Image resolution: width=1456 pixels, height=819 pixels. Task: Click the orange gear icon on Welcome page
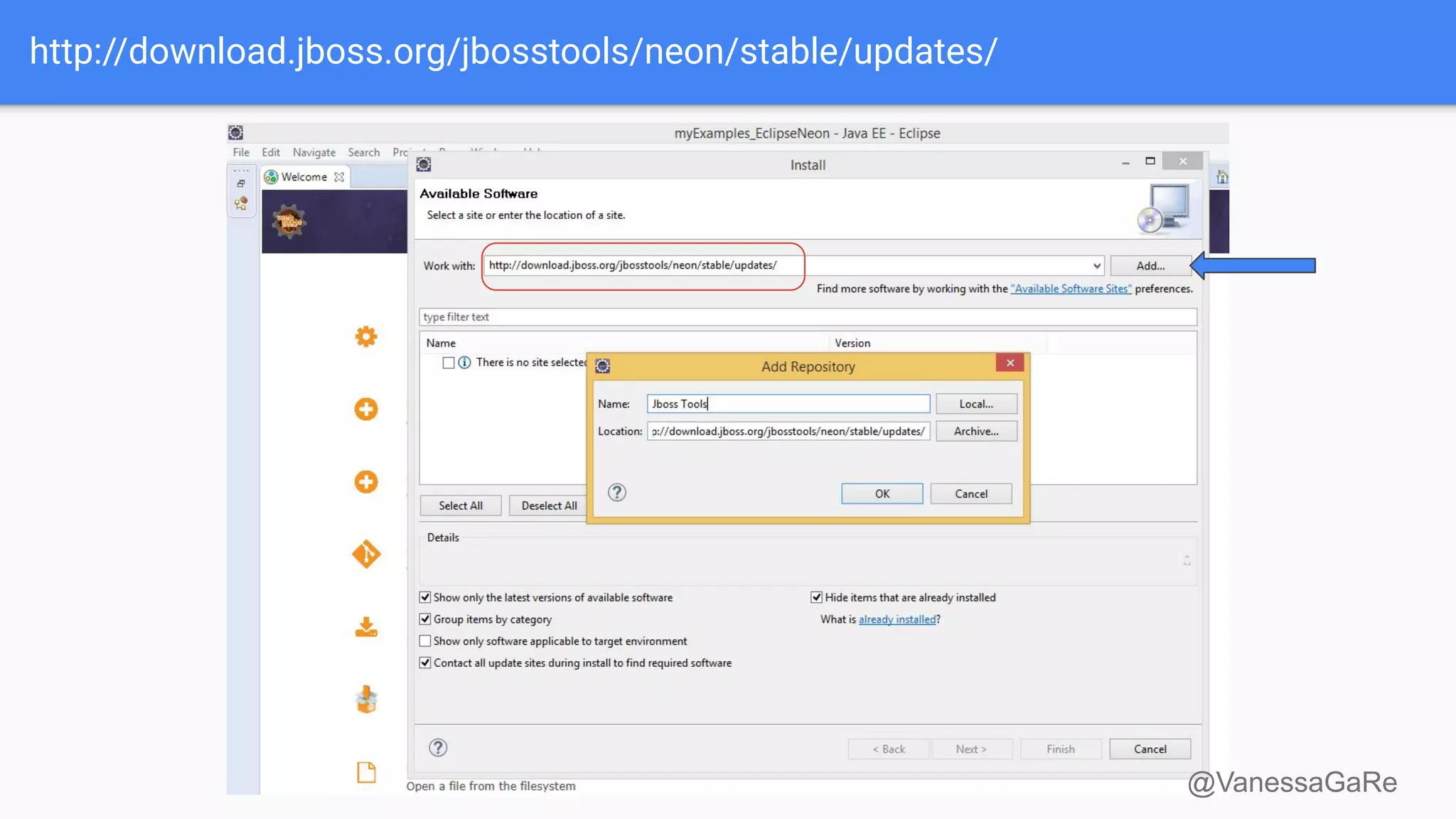coord(366,336)
